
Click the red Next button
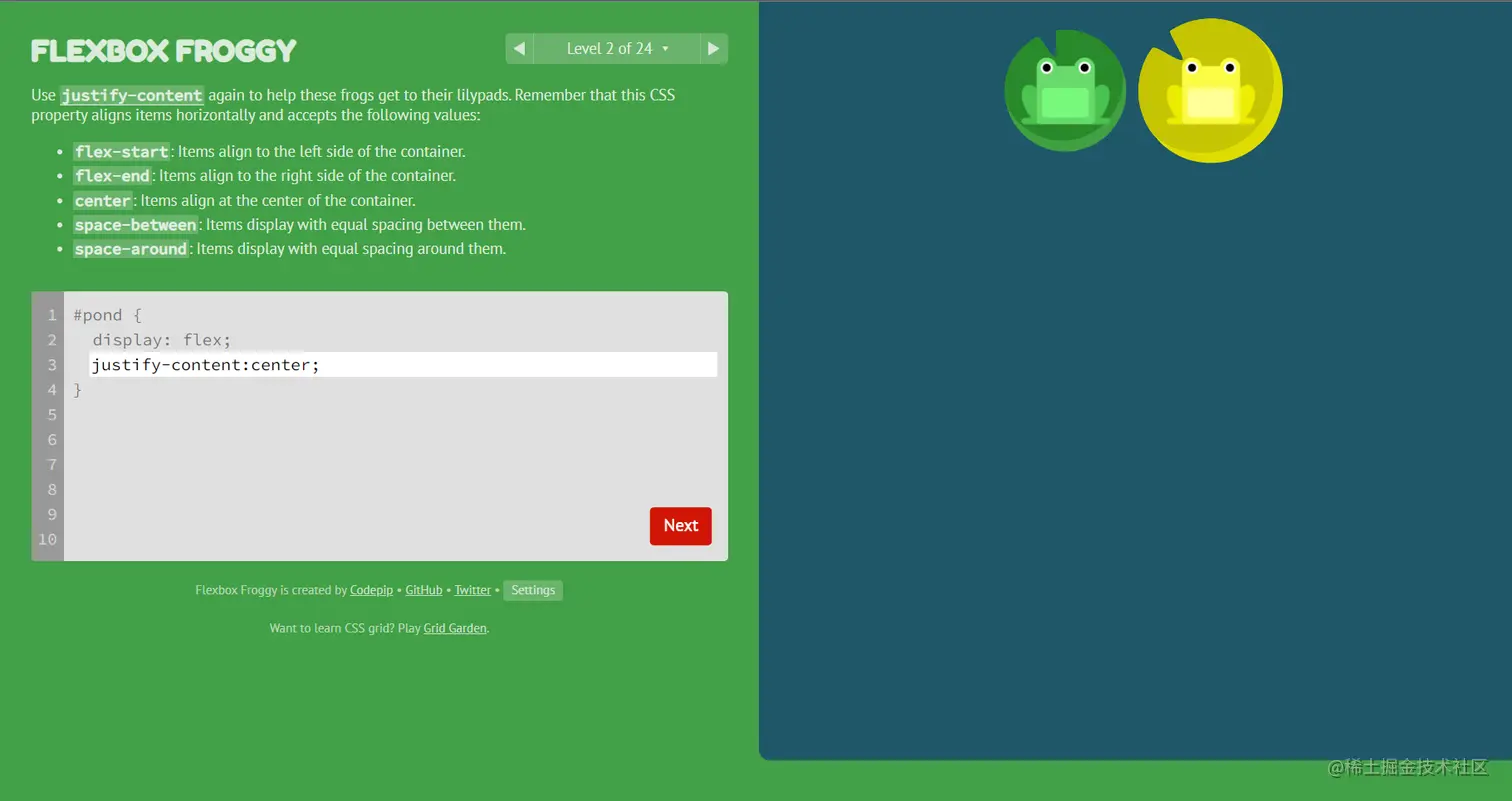pos(681,526)
